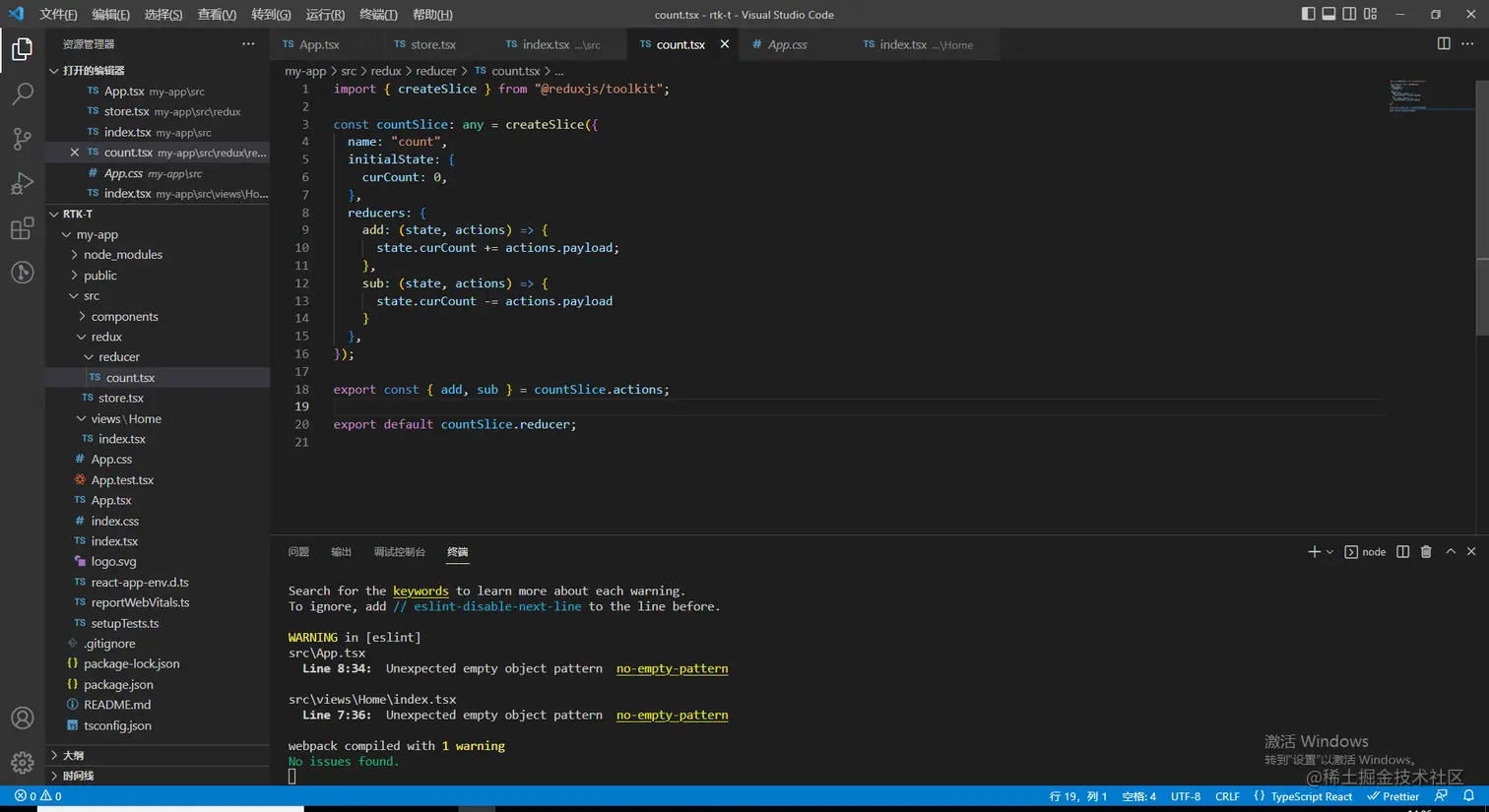Switch to the store.tsx editor tab
The height and width of the screenshot is (812, 1489).
point(432,44)
